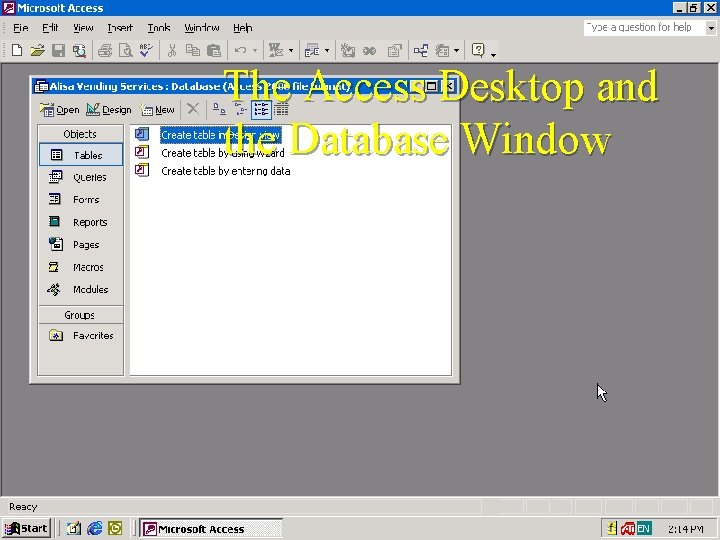Switch to Small Icons view
This screenshot has width=720, height=540.
pos(240,109)
